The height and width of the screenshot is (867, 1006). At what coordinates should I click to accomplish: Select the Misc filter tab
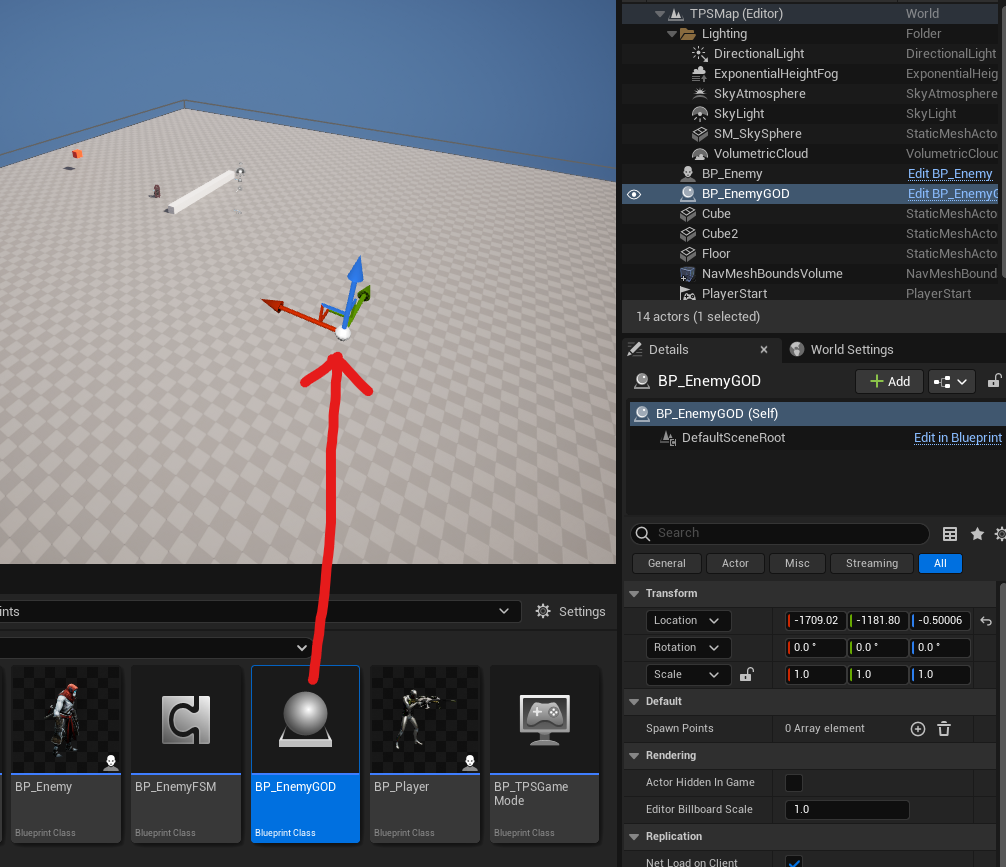pyautogui.click(x=797, y=563)
